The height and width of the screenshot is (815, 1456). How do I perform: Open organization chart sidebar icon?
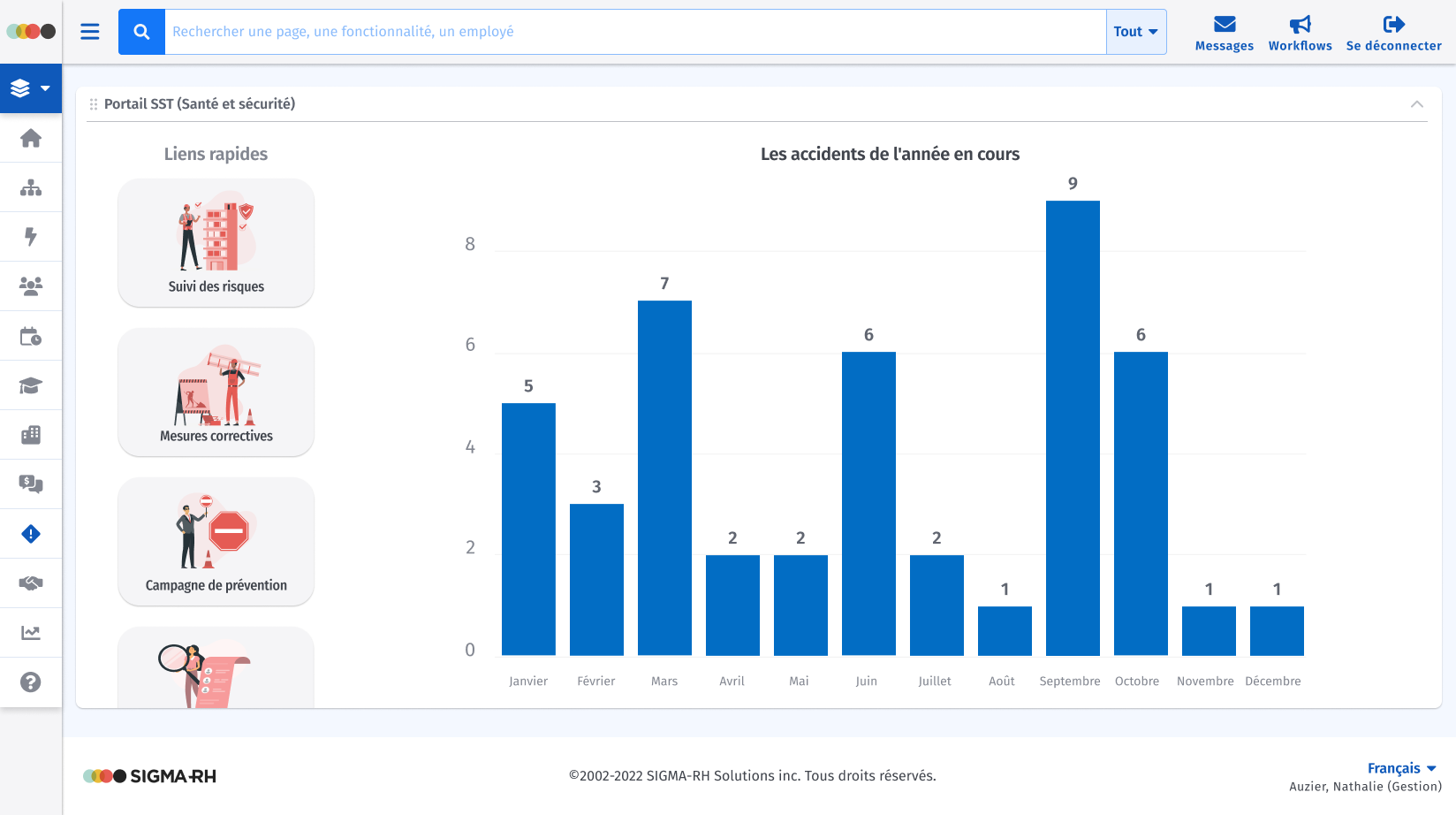coord(31,187)
